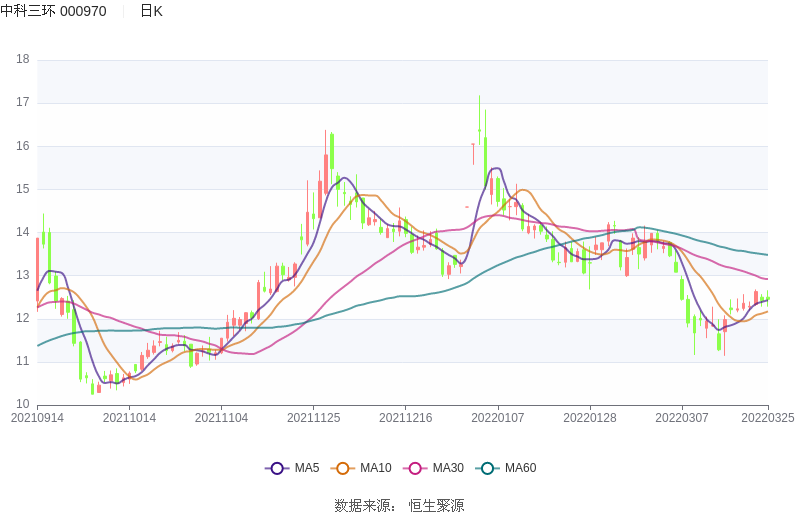Click the 20211125 date axis label
This screenshot has width=800, height=517.
[314, 418]
